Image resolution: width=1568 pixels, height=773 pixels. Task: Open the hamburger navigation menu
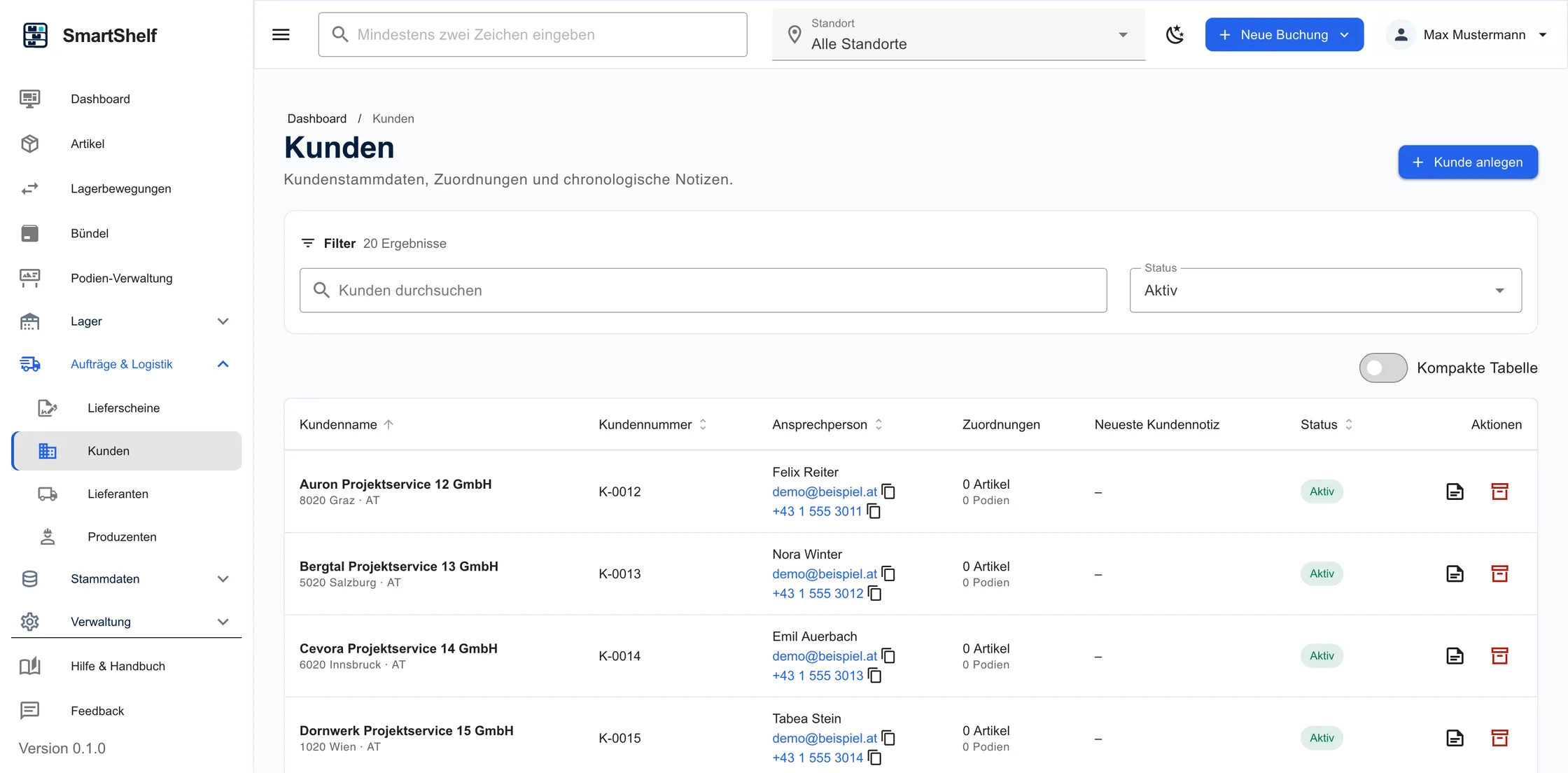281,34
